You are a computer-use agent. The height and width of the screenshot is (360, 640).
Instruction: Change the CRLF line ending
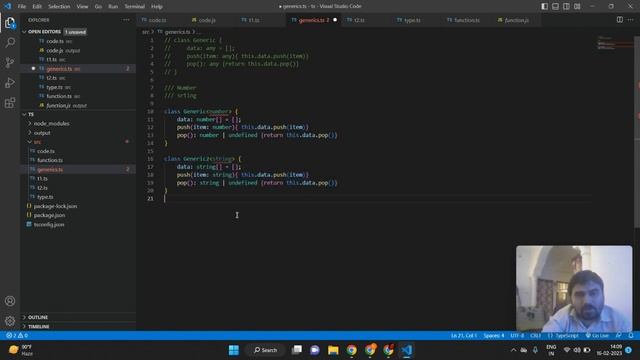point(536,336)
